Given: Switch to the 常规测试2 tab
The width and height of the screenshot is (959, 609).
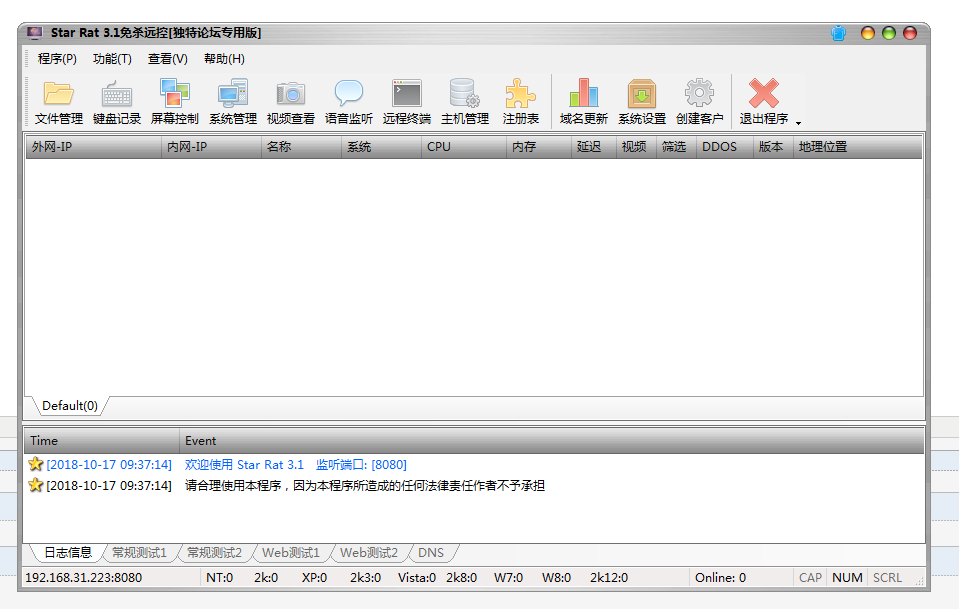Looking at the screenshot, I should [214, 553].
